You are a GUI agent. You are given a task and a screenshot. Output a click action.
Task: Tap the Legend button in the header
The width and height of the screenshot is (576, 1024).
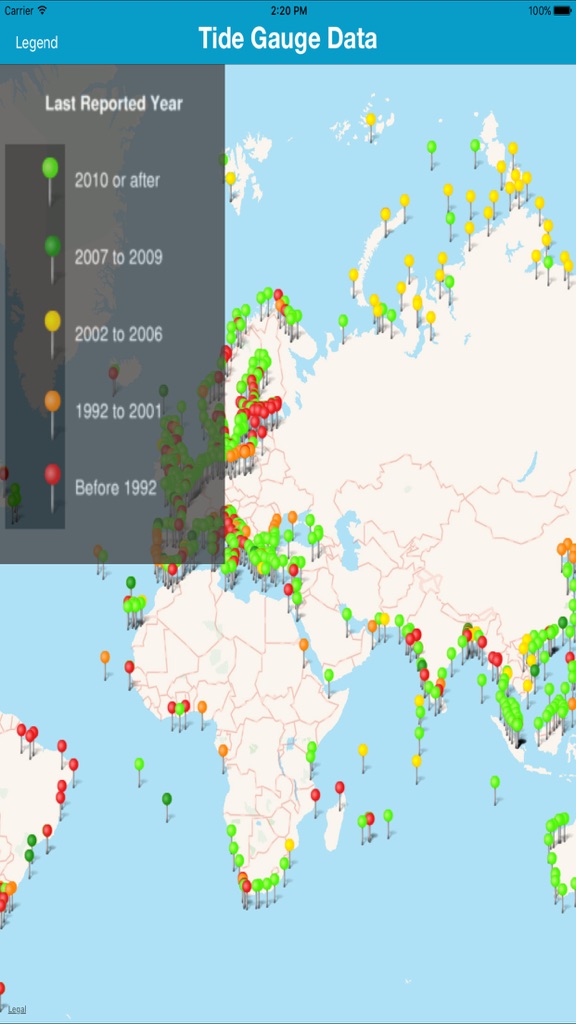pyautogui.click(x=37, y=42)
